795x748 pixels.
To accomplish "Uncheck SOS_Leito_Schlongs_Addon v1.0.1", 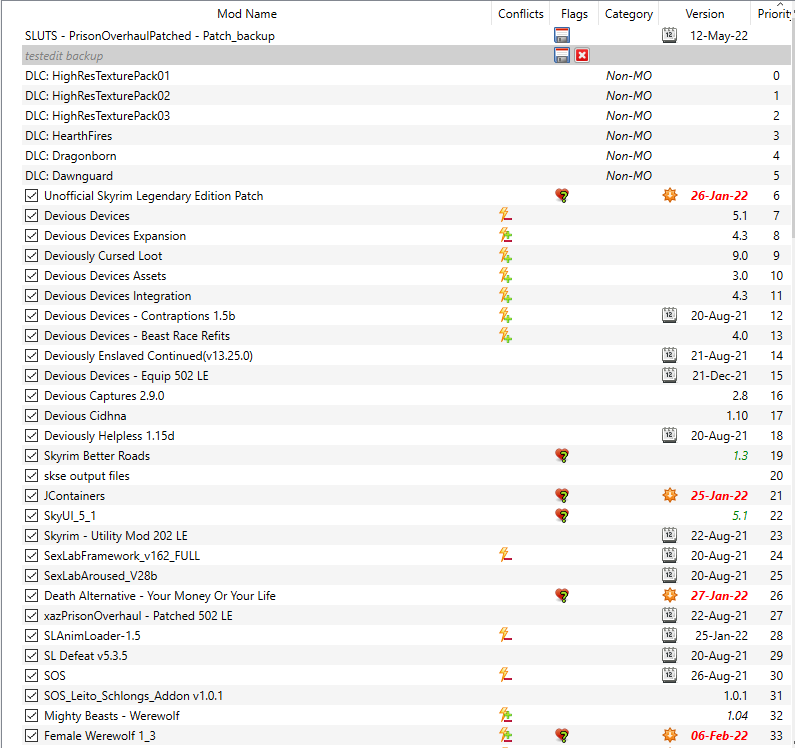I will coord(31,696).
